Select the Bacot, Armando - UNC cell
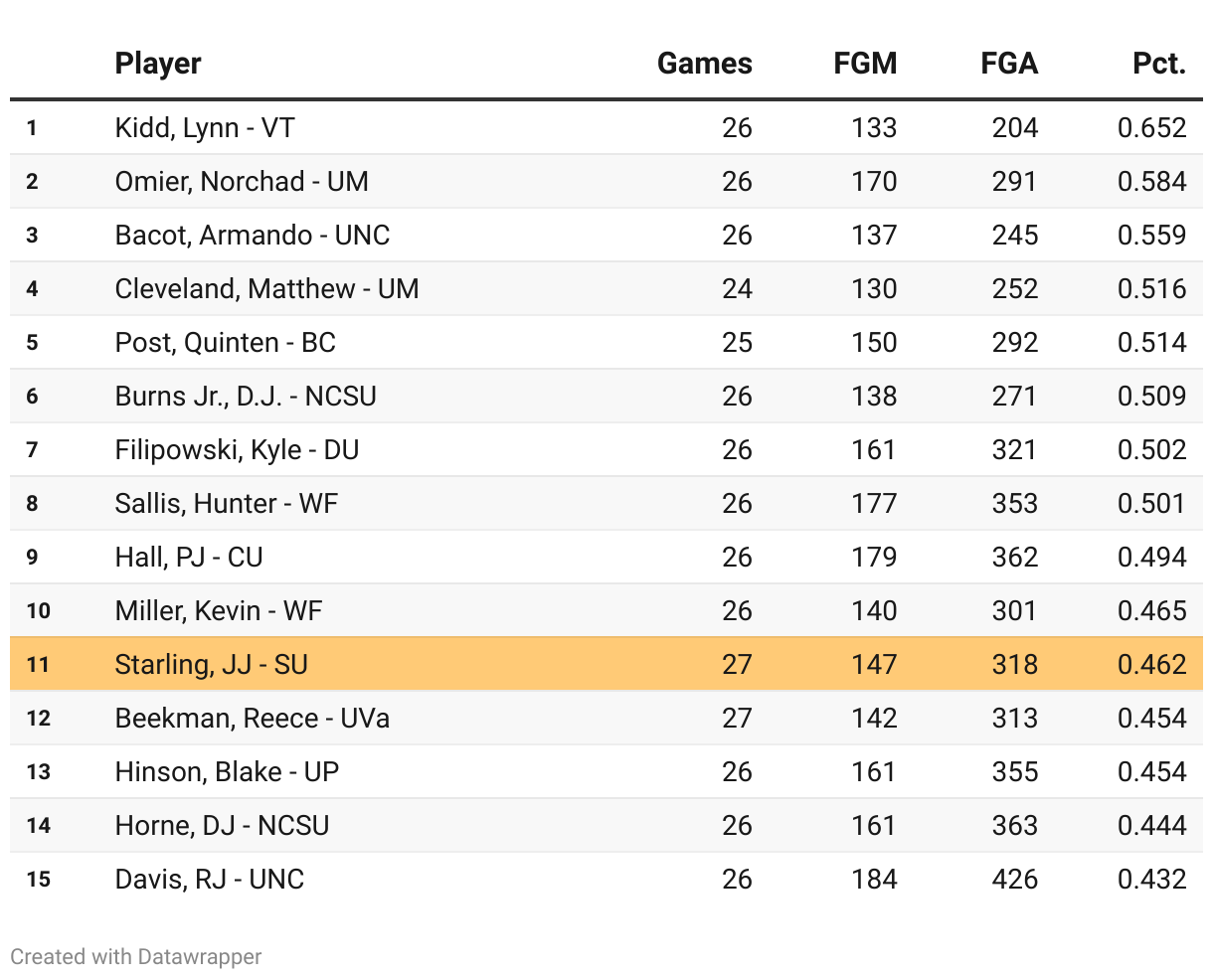 pyautogui.click(x=253, y=235)
